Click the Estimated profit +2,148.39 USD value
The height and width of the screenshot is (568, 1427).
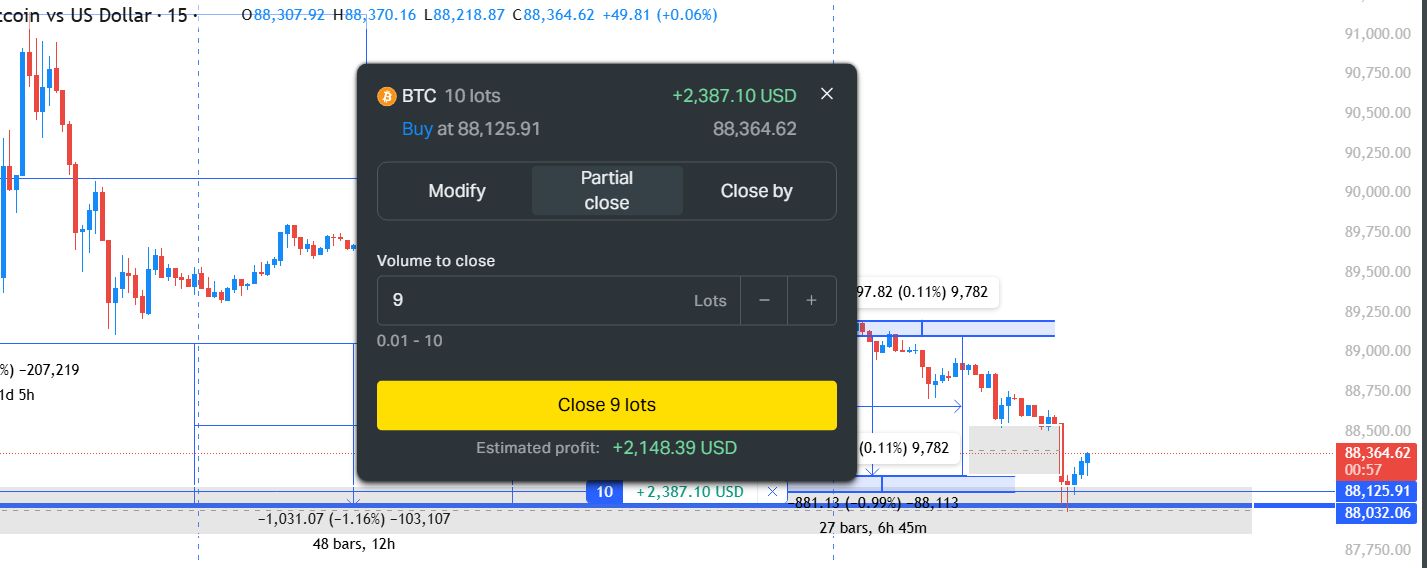674,448
